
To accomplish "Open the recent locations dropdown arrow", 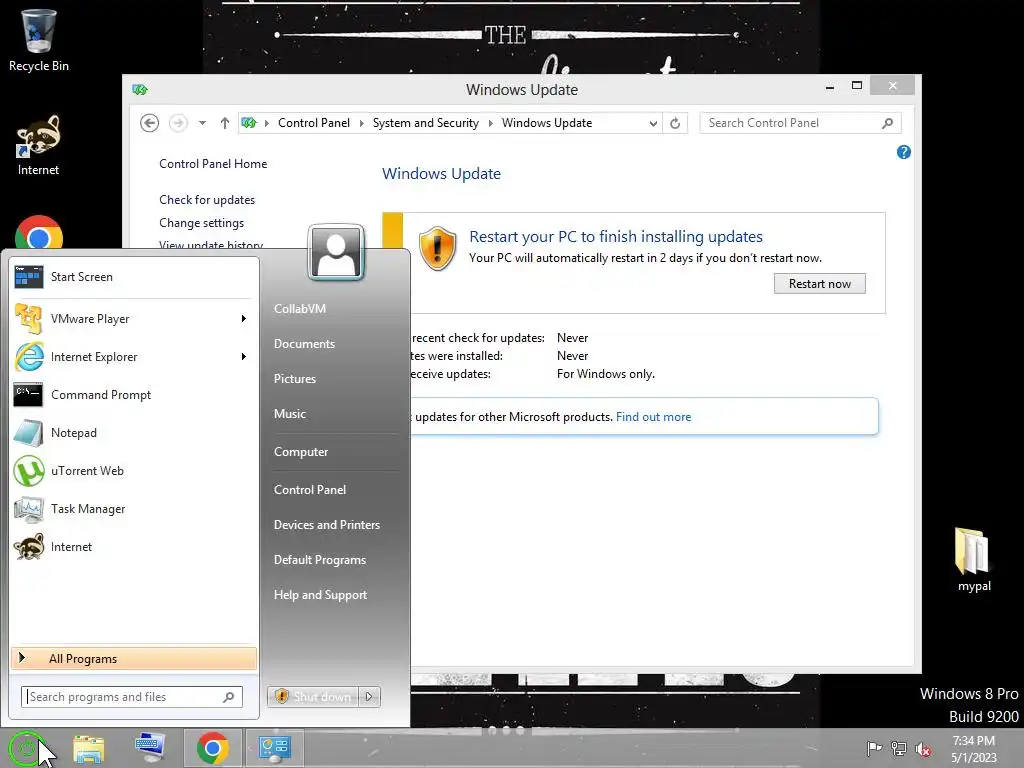I will tap(202, 123).
